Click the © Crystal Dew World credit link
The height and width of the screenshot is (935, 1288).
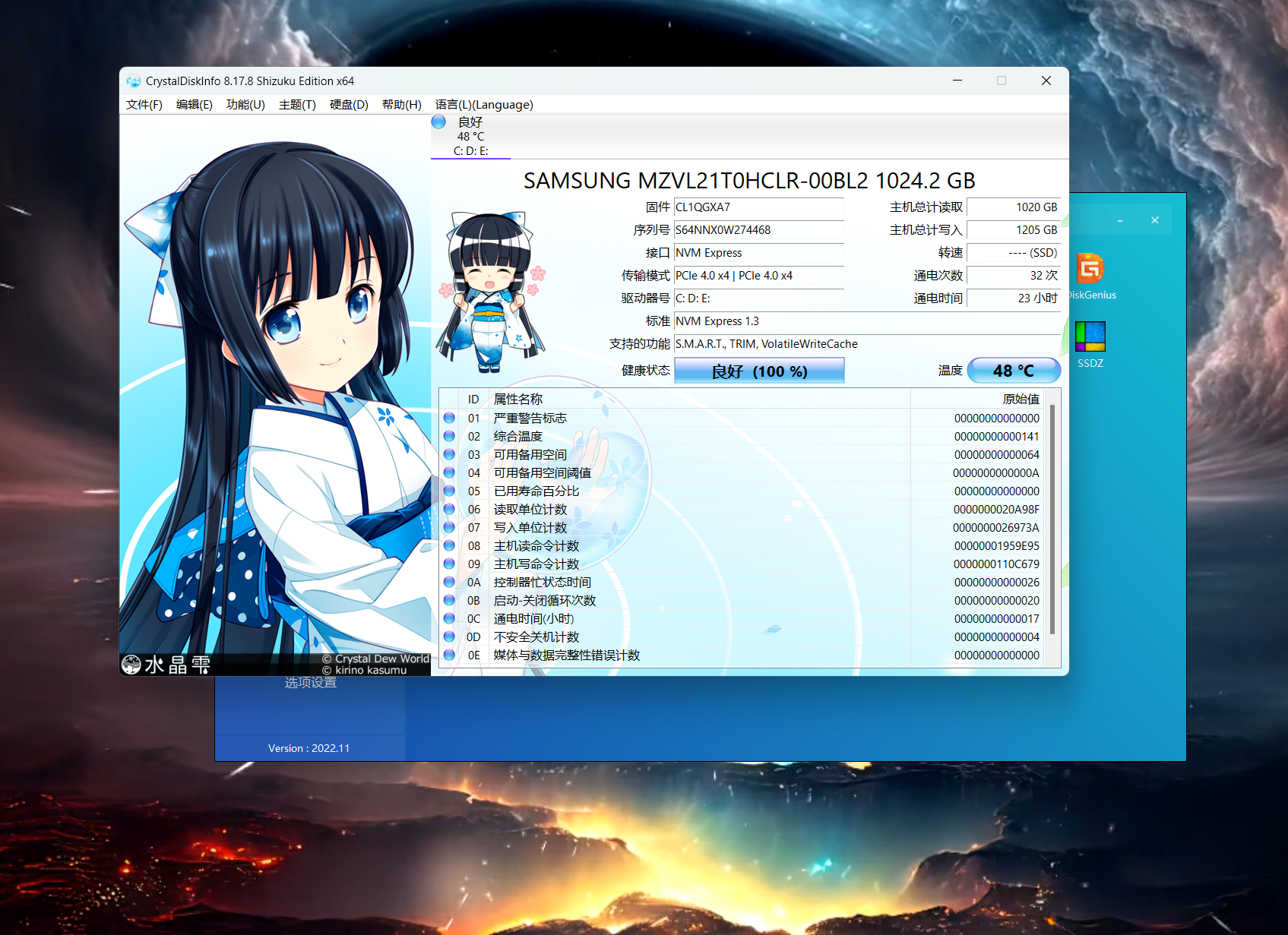[x=375, y=659]
